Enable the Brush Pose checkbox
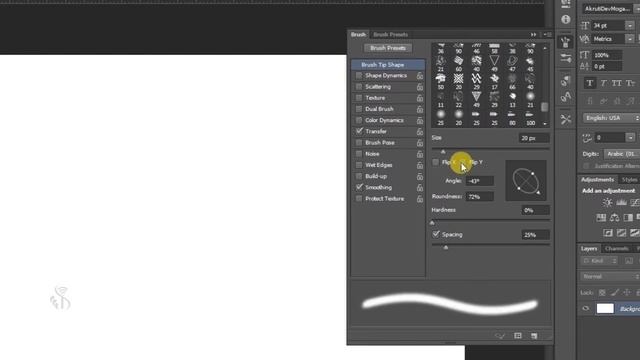 (359, 143)
